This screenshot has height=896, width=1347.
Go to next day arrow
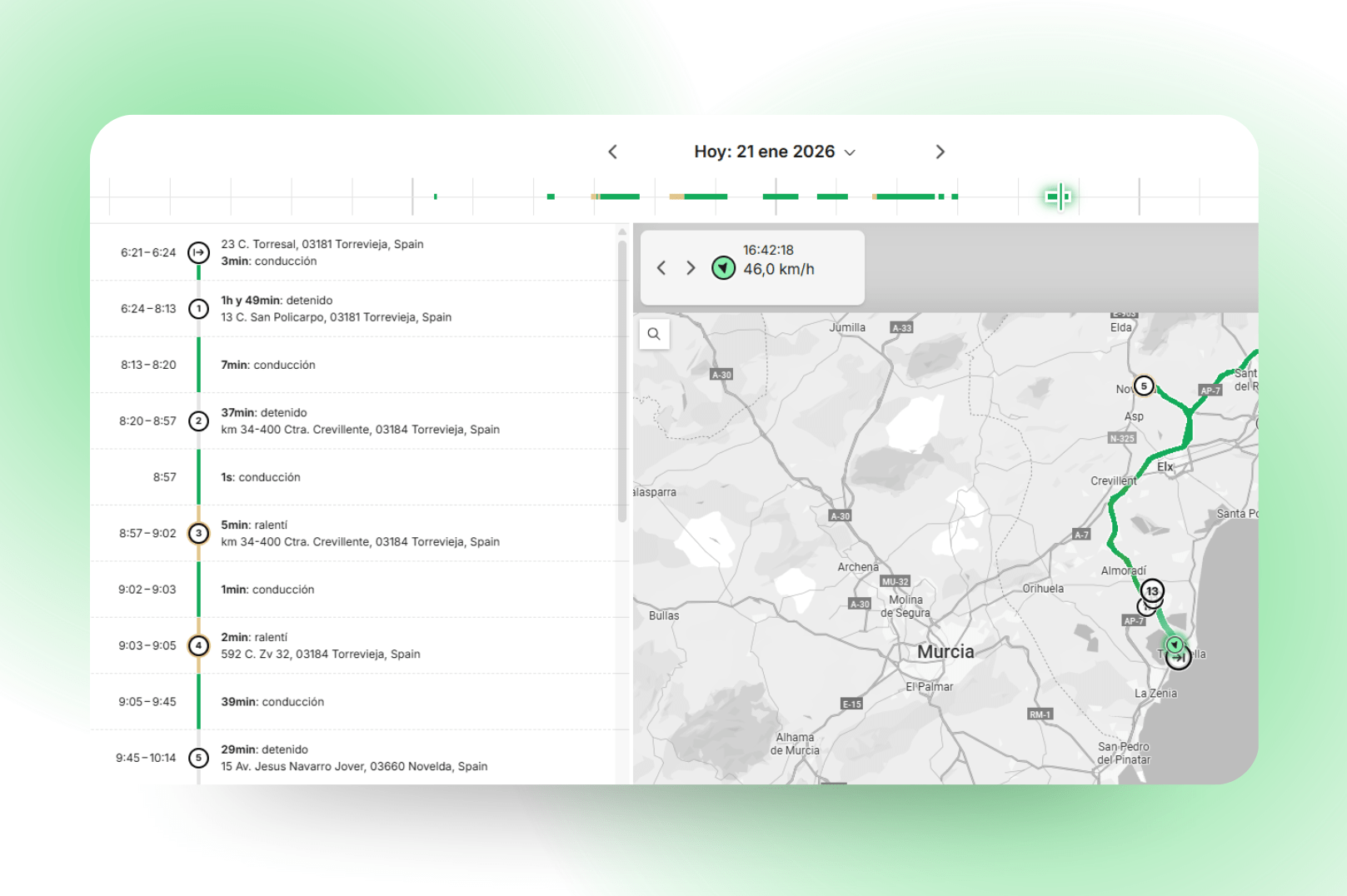pyautogui.click(x=940, y=152)
